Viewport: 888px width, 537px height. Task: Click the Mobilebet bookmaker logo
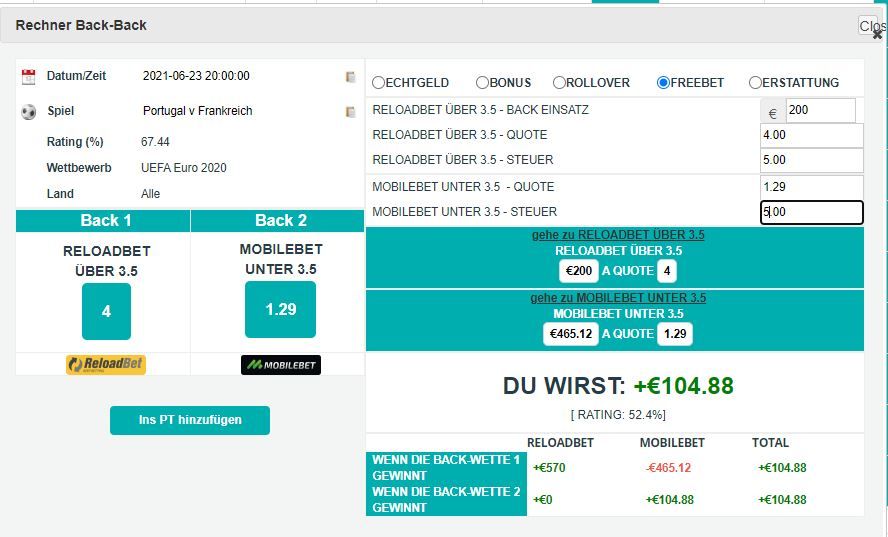tap(281, 365)
